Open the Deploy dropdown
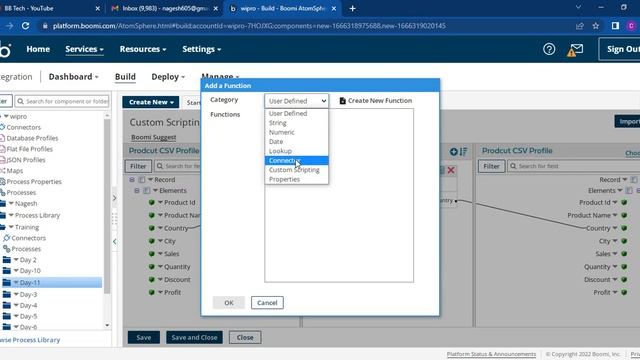 (168, 77)
